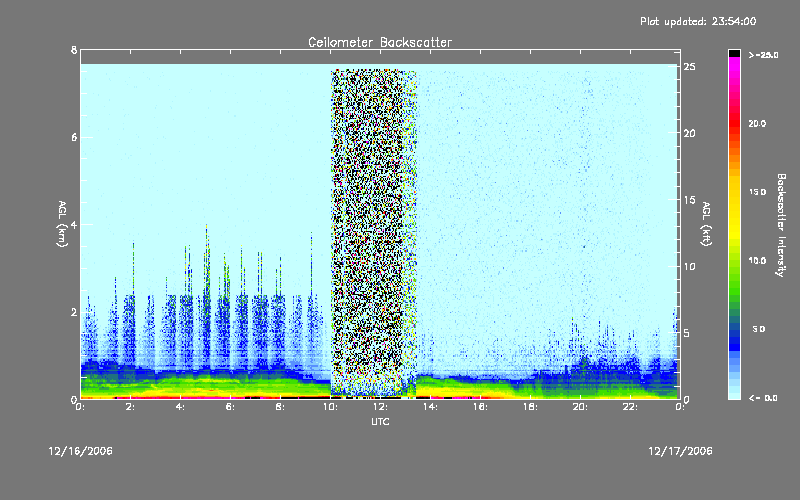Click the "6:" UTC hour tick label
The width and height of the screenshot is (800, 500).
(x=231, y=407)
